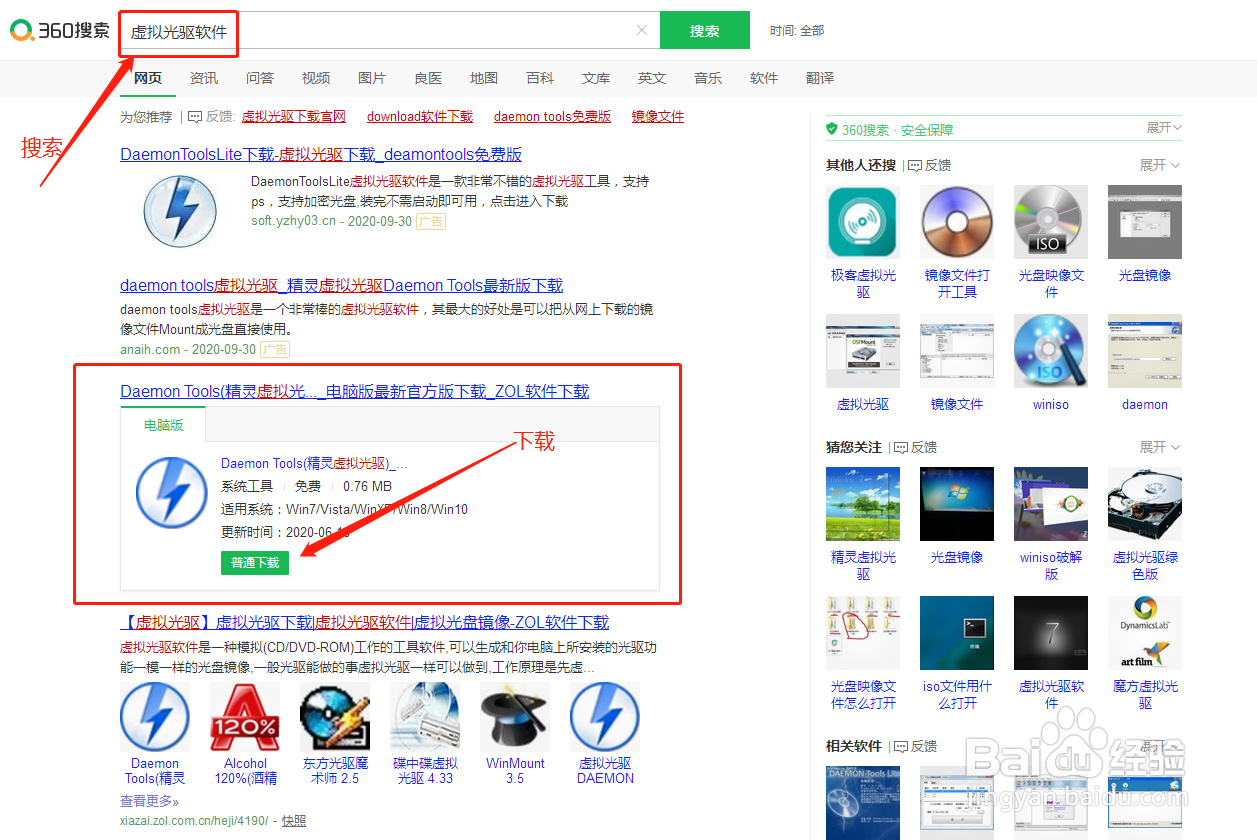Switch to the 百科 tab
This screenshot has height=840, width=1257.
540,78
